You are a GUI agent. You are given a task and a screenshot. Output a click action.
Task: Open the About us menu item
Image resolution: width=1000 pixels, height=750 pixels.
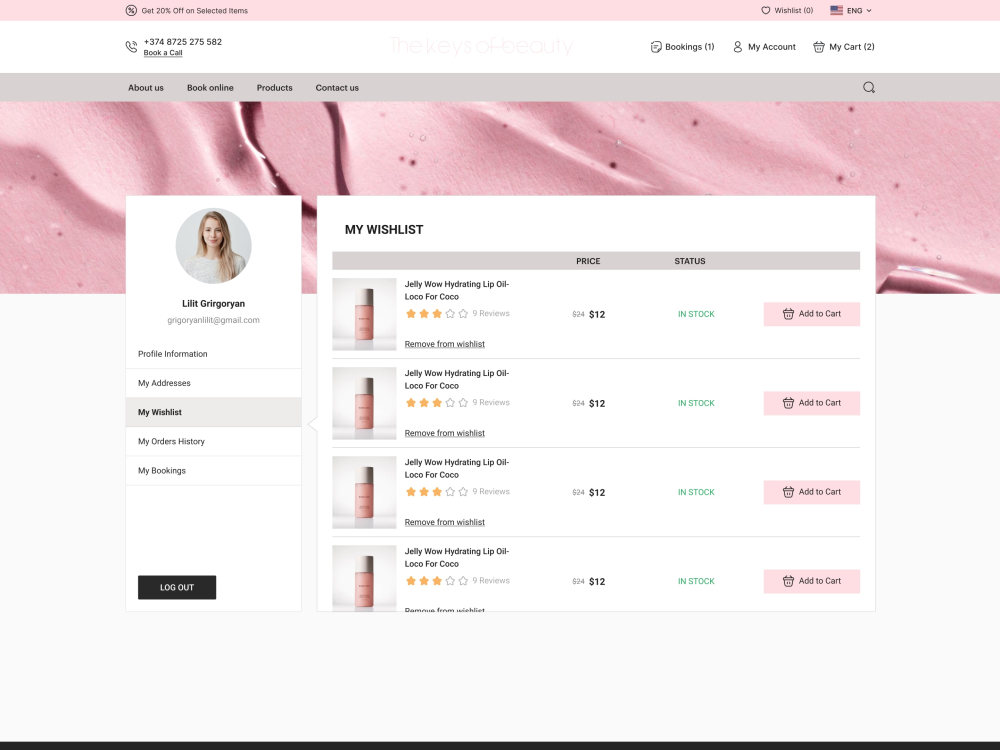point(145,87)
